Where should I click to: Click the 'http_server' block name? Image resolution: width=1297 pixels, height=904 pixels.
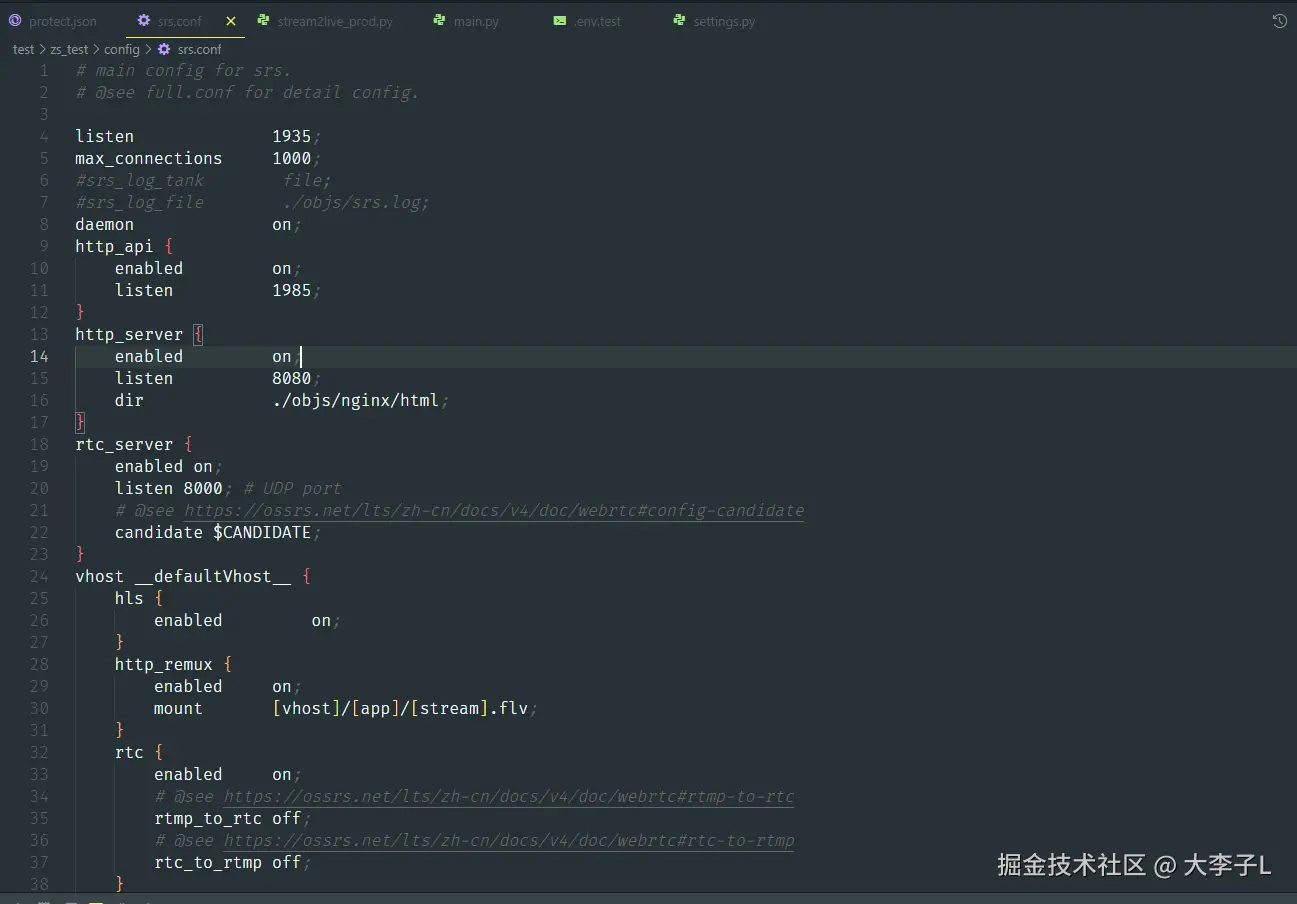coord(129,334)
